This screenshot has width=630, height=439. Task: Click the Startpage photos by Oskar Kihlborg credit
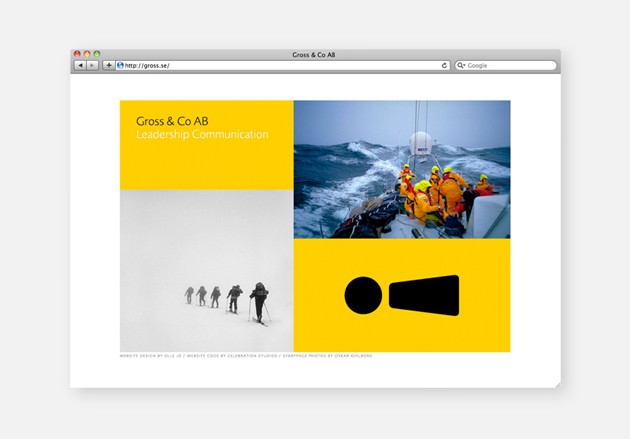(x=327, y=356)
